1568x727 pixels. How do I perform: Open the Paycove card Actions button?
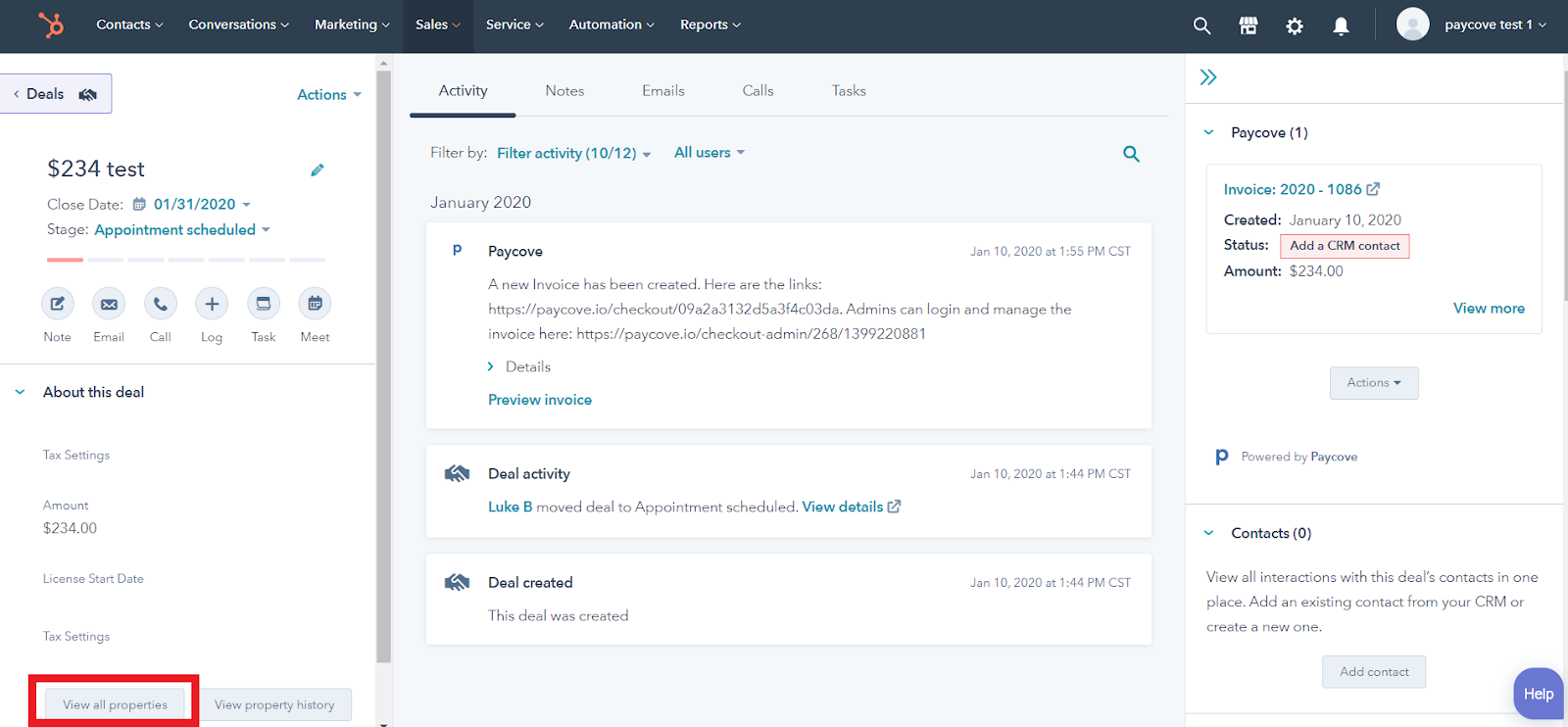[x=1374, y=383]
